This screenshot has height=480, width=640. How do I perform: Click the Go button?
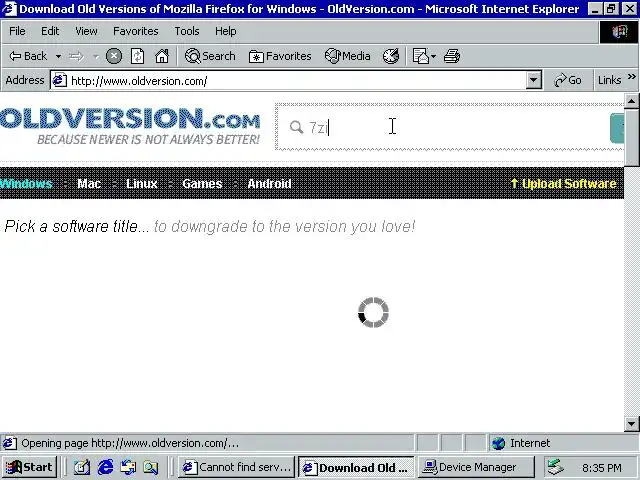tap(567, 80)
